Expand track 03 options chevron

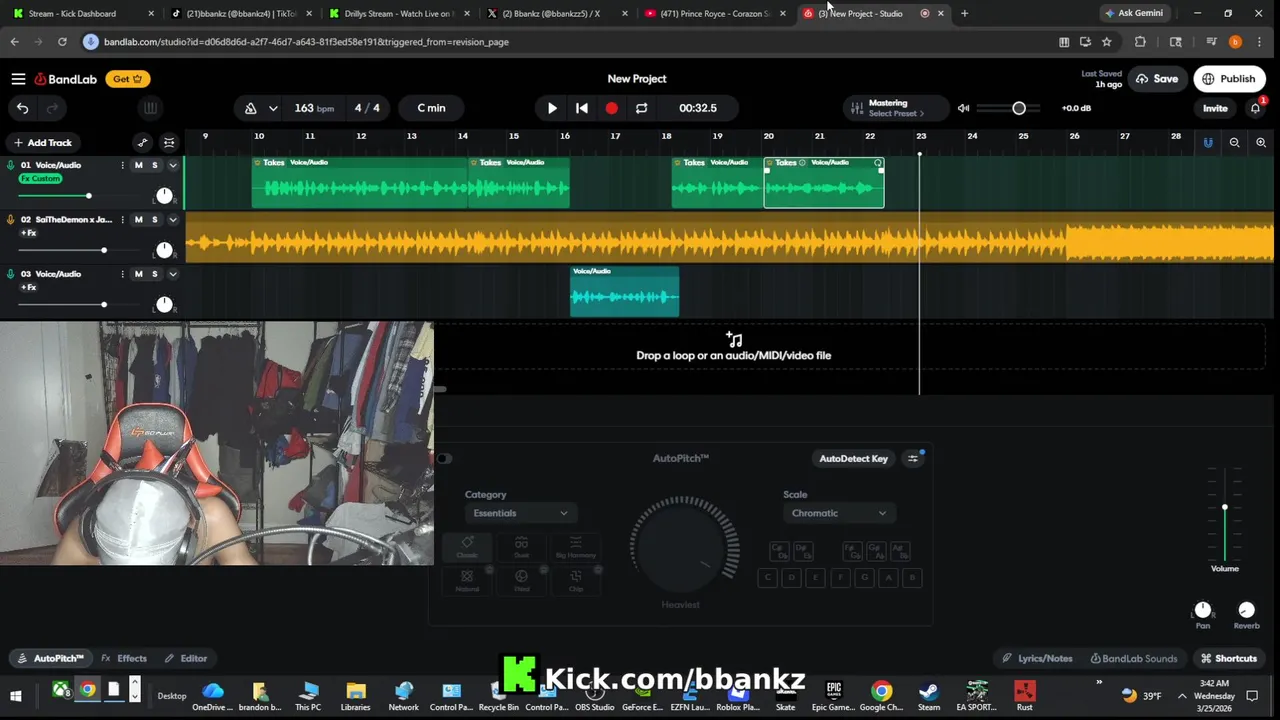tap(172, 274)
